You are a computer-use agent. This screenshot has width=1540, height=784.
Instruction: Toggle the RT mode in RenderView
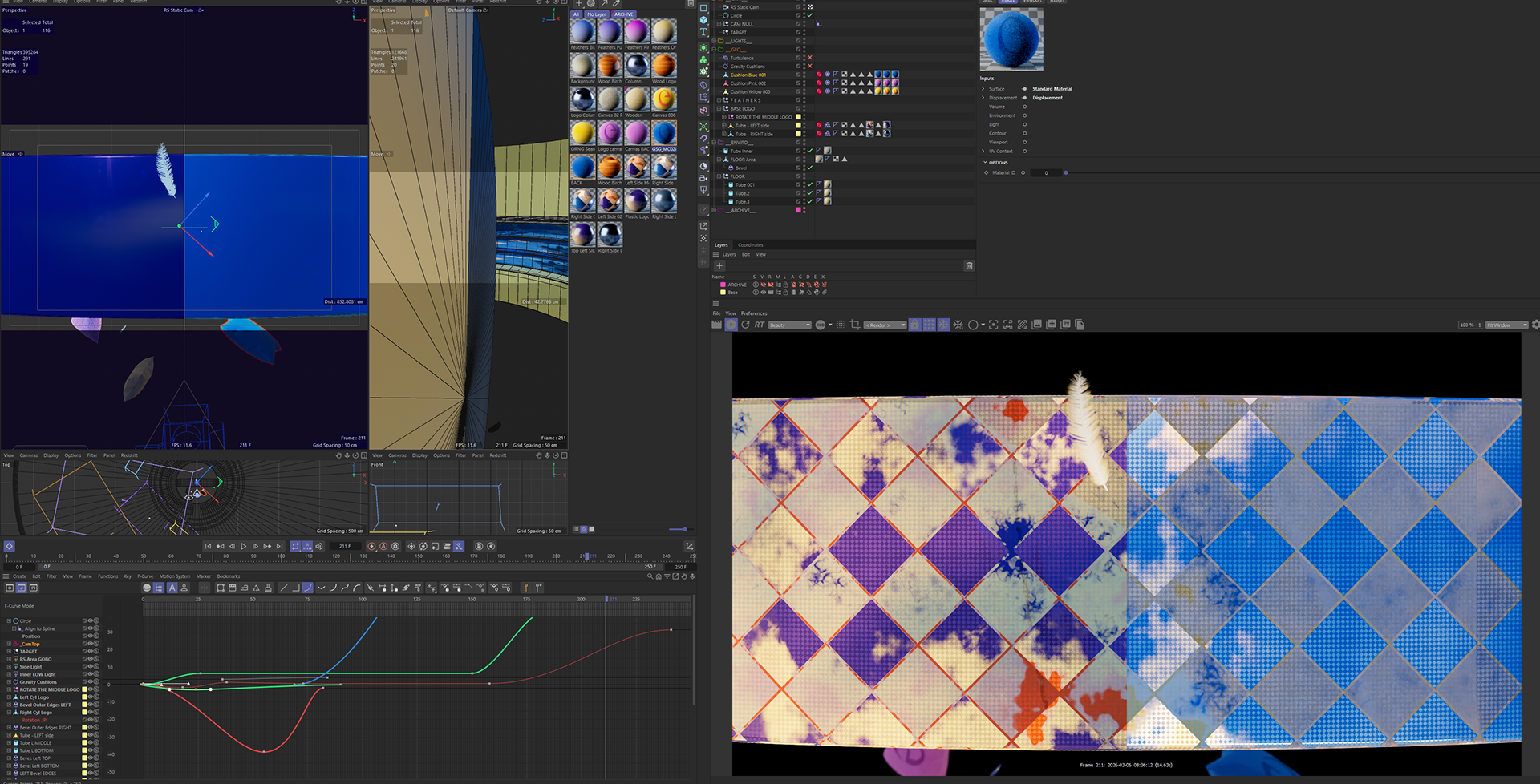coord(760,325)
